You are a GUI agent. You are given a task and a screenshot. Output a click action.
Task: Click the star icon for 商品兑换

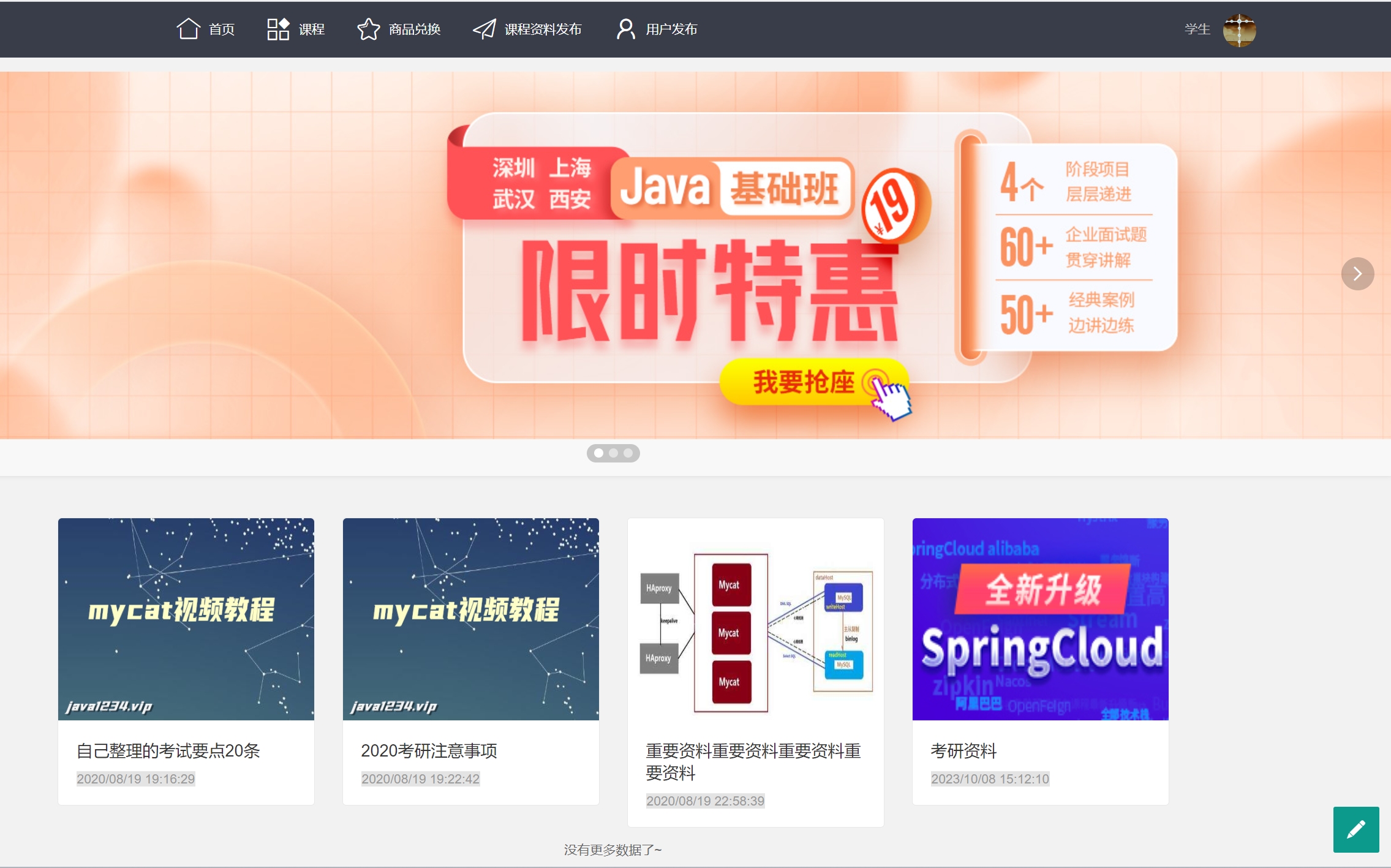[x=368, y=29]
